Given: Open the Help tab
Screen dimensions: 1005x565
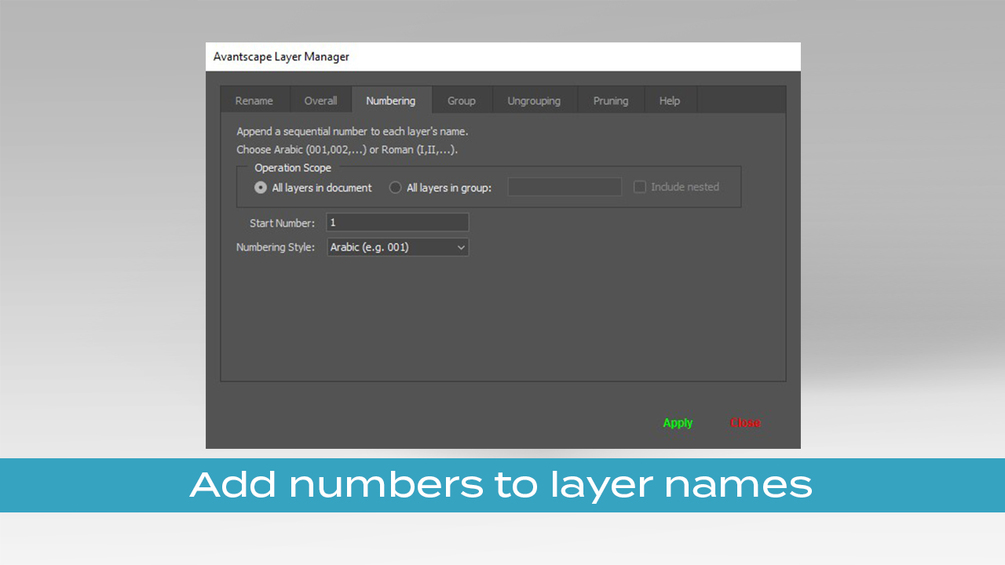Looking at the screenshot, I should pyautogui.click(x=670, y=101).
